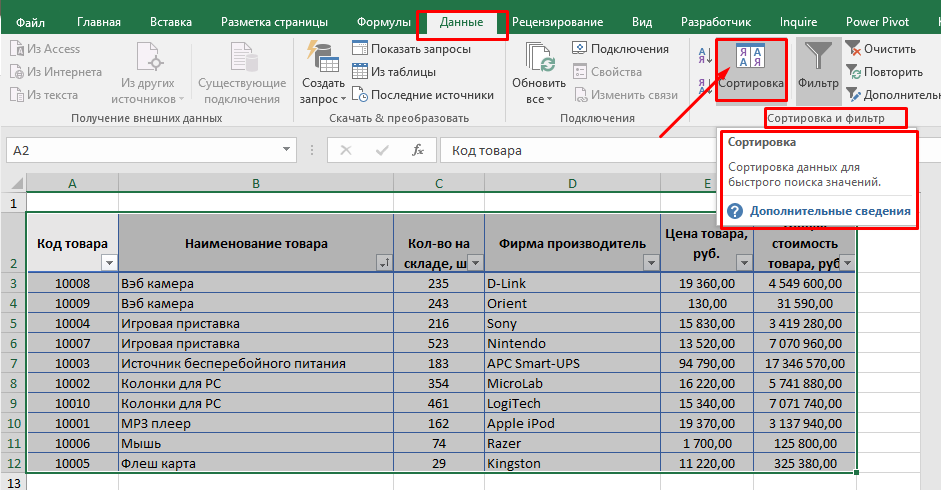Screen dimensions: 941x490
Task: Click the Name Box showing A2
Action: [143, 150]
